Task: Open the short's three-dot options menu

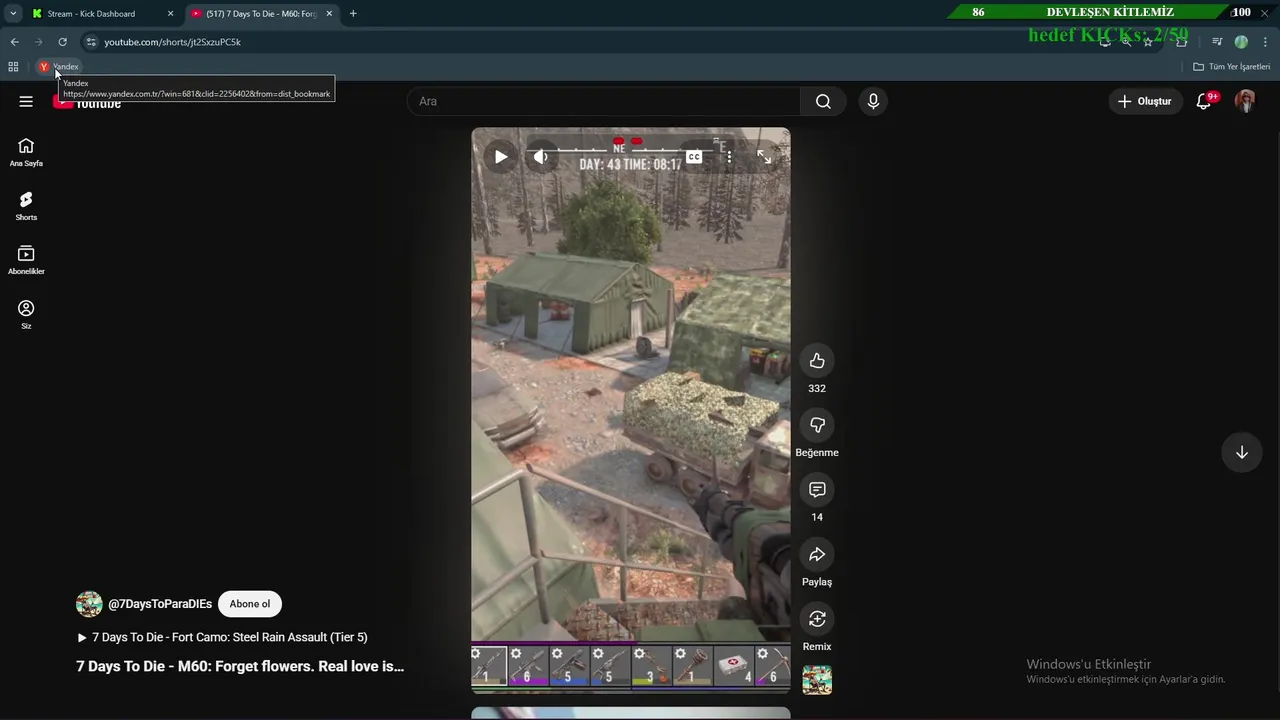Action: (x=729, y=156)
